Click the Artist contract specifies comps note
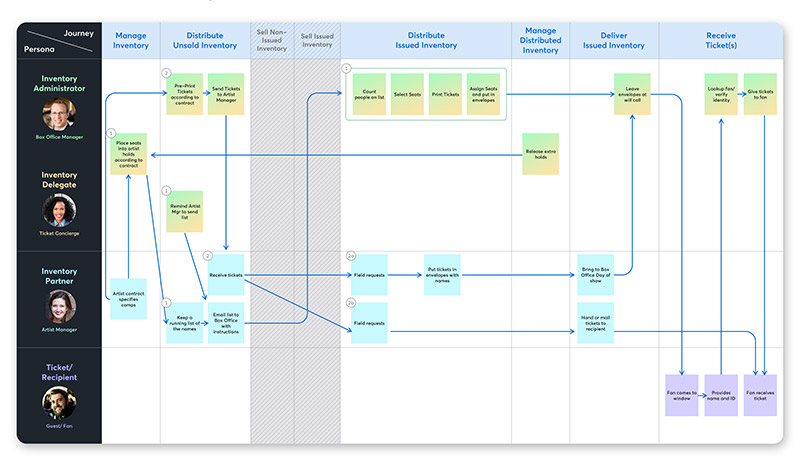 click(x=129, y=298)
